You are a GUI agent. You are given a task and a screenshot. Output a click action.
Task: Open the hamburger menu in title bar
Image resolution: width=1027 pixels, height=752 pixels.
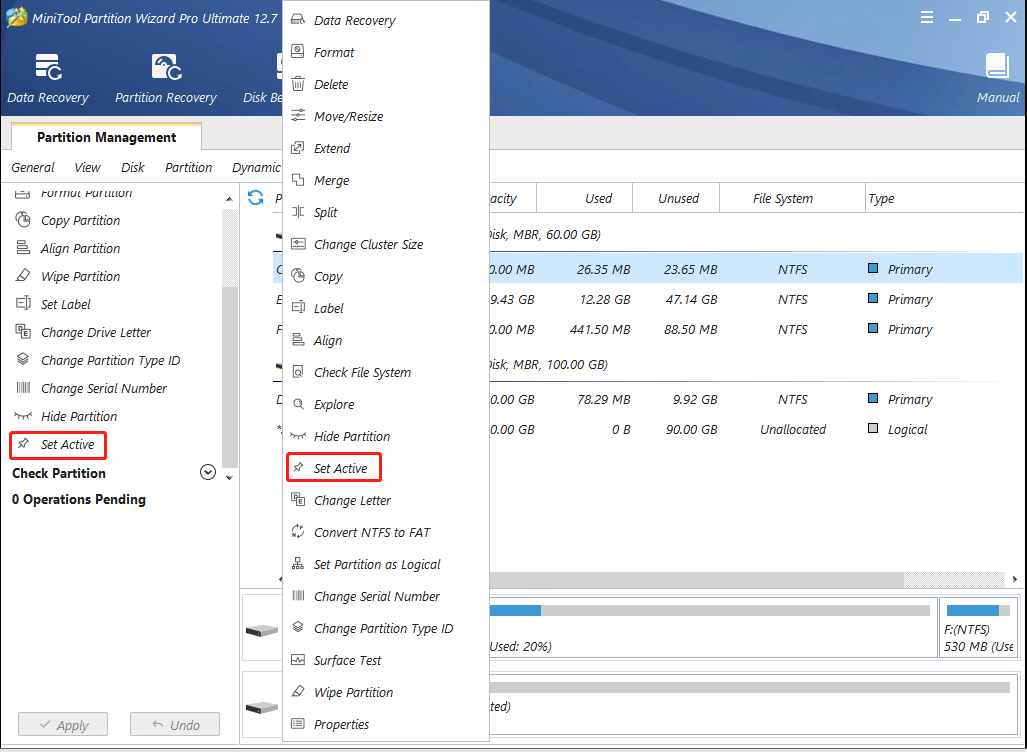coord(927,18)
